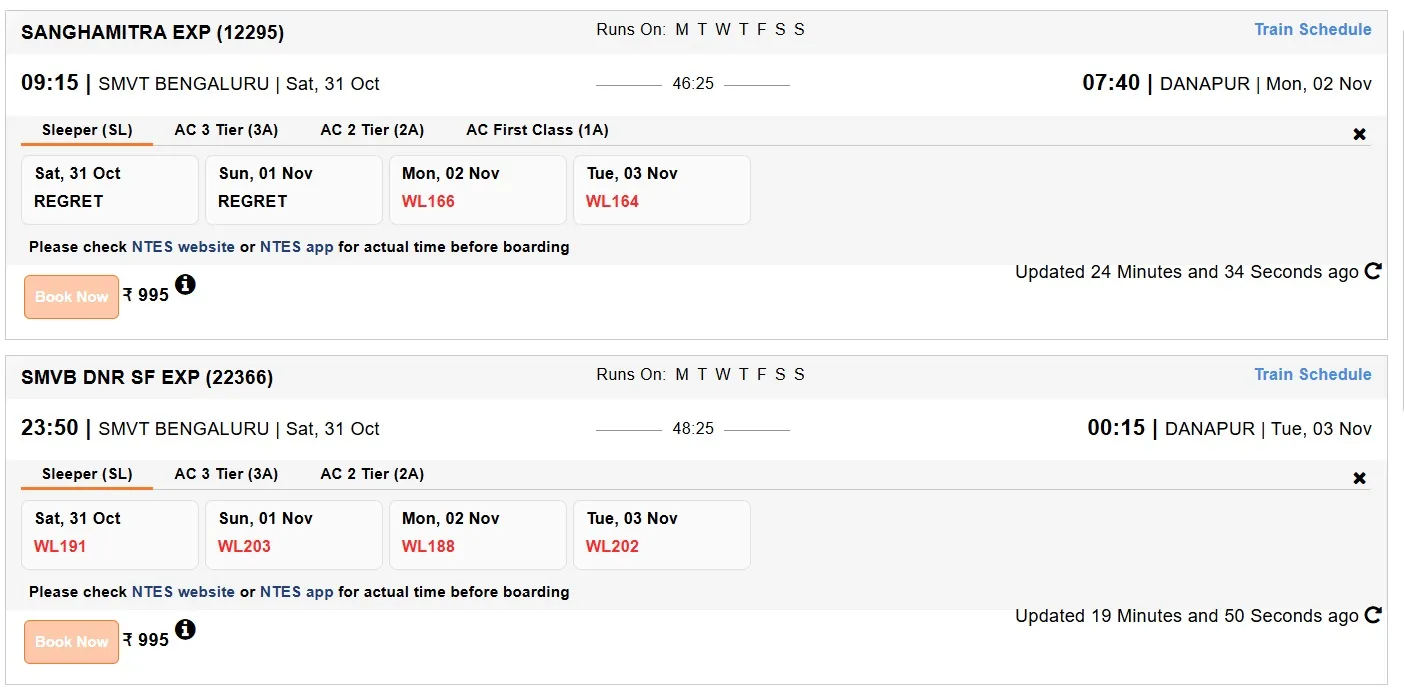Select Sleeper (SL) tab for SMVB DNR SF Exp
Screen dimensions: 1404x694
[x=87, y=474]
